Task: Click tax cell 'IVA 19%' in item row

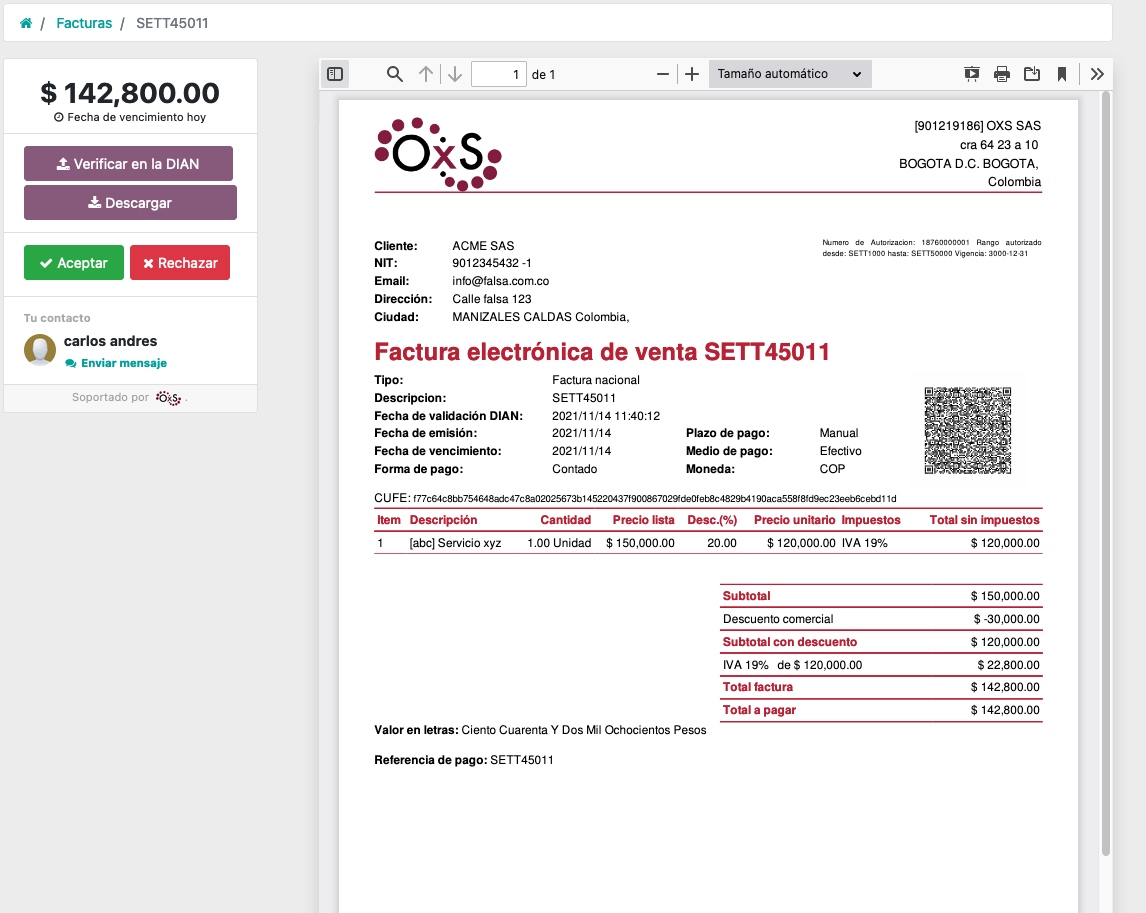Action: click(x=865, y=543)
